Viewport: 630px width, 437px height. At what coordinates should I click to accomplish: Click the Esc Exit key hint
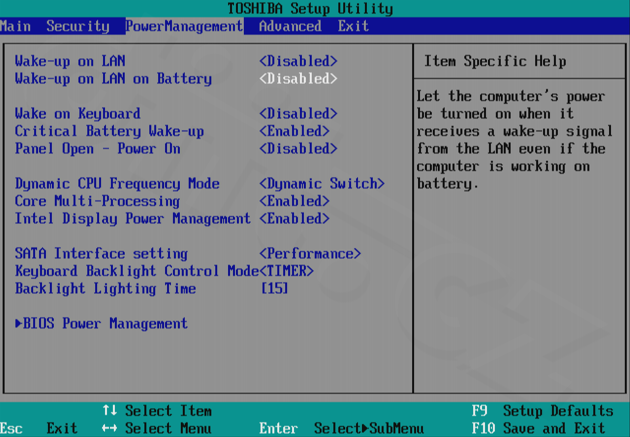(39, 428)
